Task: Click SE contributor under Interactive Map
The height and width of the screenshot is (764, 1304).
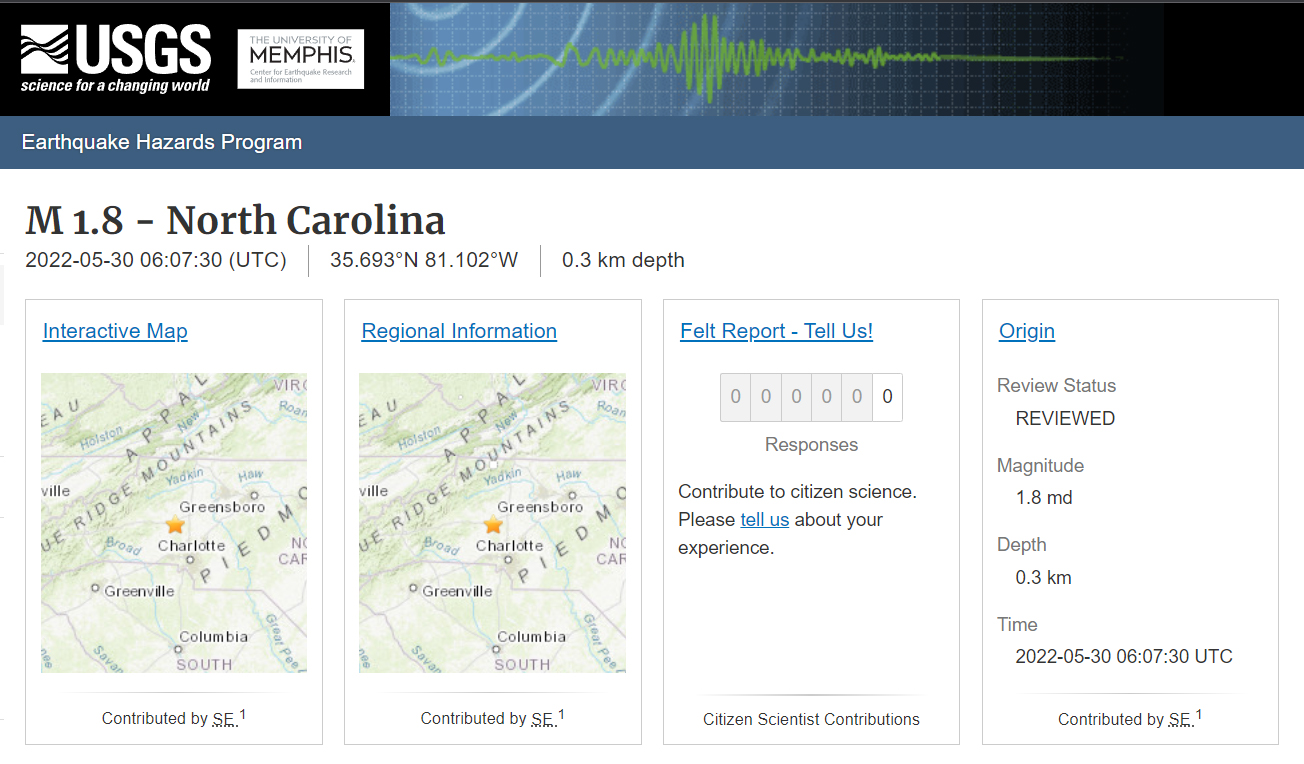Action: (225, 719)
